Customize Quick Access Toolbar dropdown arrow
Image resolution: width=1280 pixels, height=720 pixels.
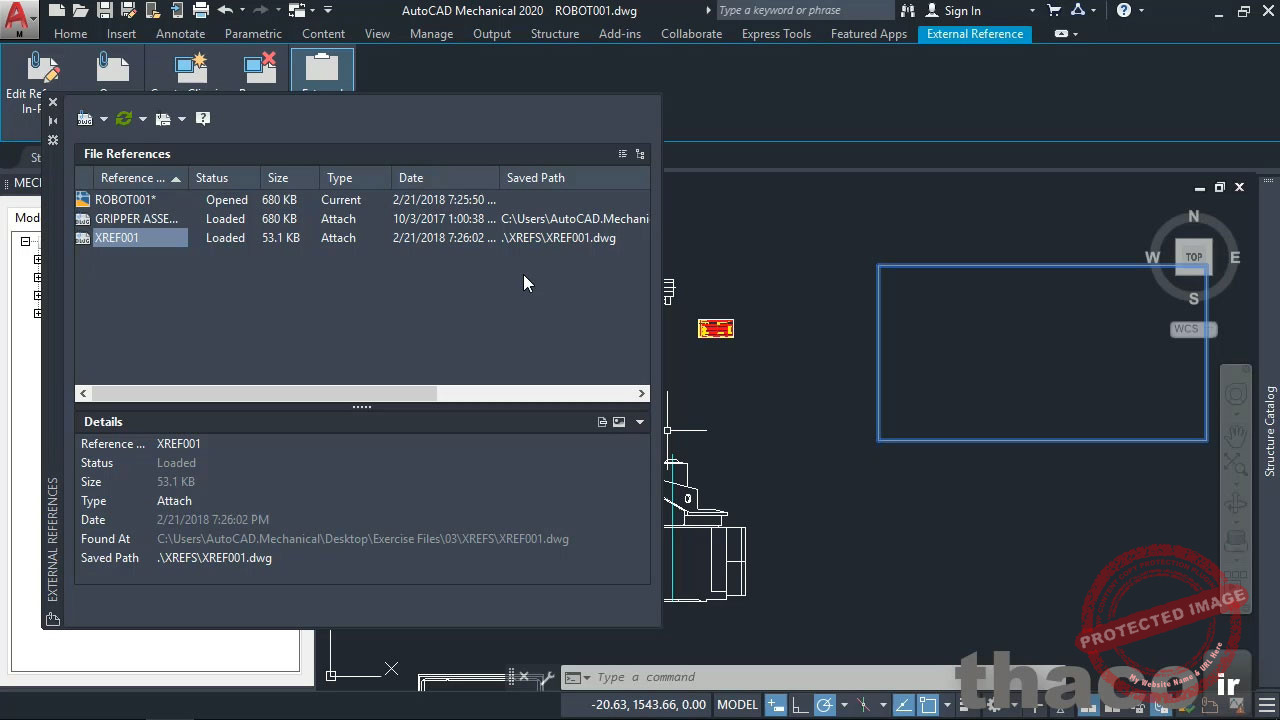[x=328, y=11]
